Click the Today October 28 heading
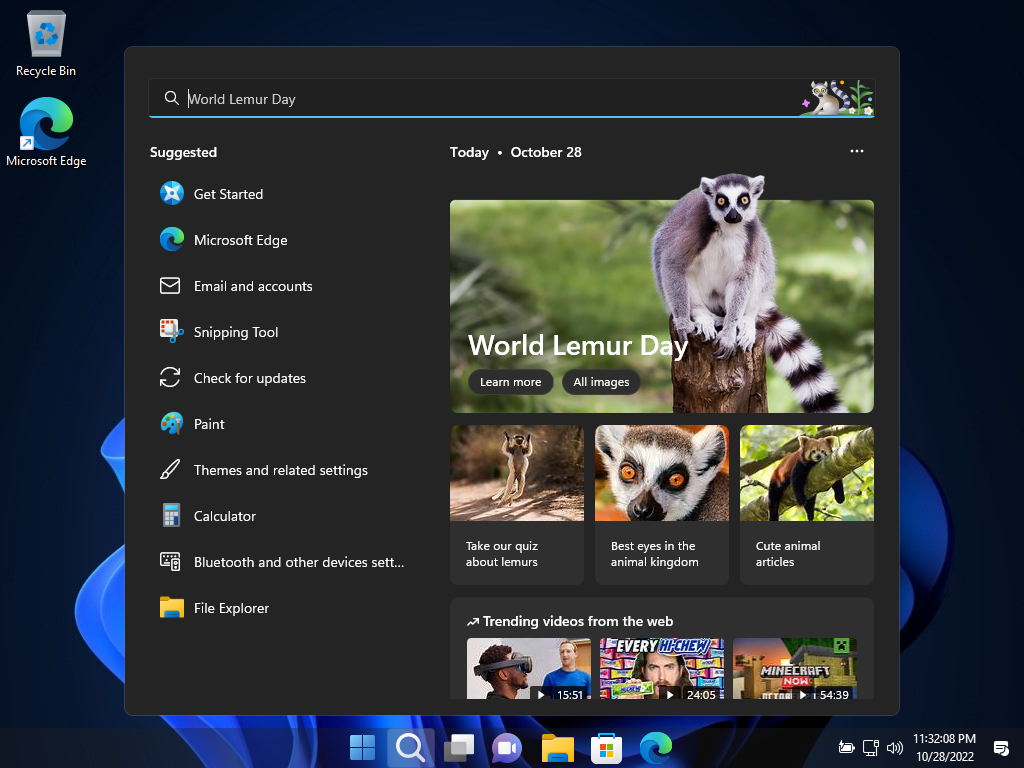The height and width of the screenshot is (768, 1024). (x=515, y=152)
